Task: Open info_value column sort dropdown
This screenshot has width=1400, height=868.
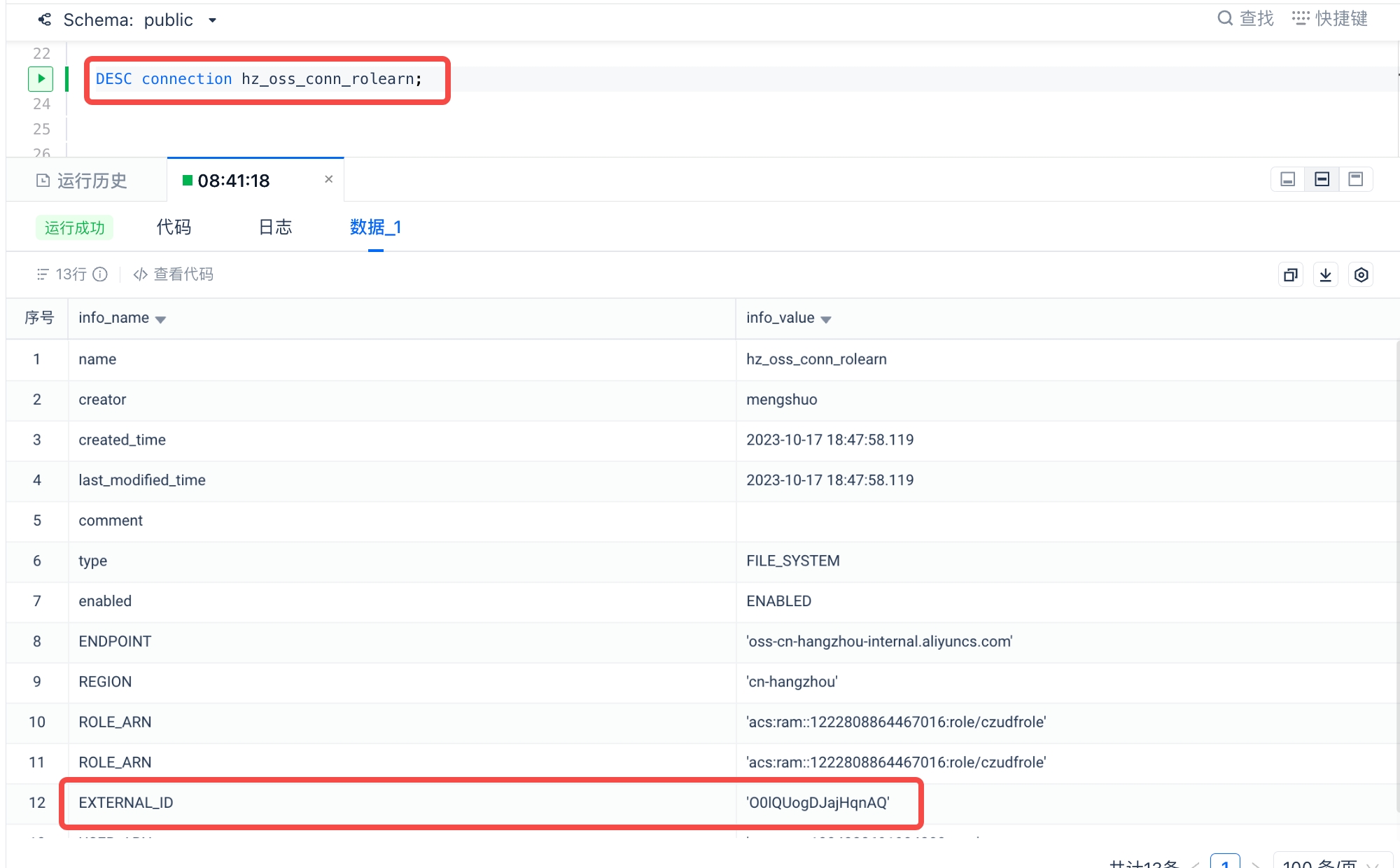Action: (x=826, y=319)
